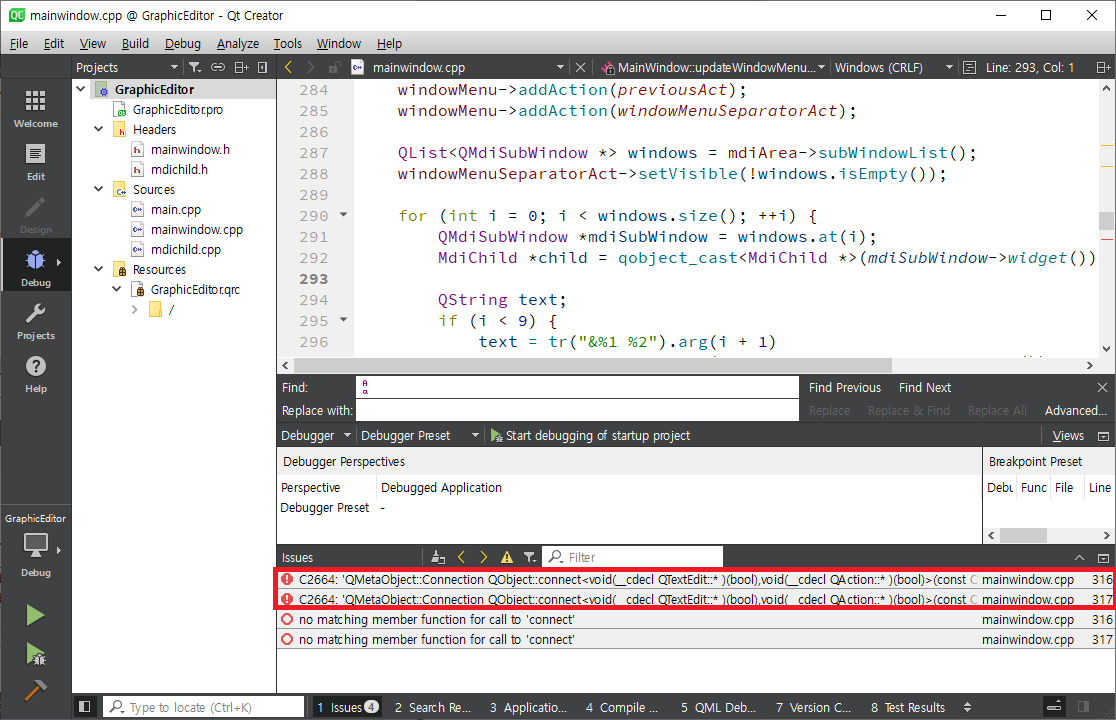Open the Views menu in debugger toolbar
Image resolution: width=1116 pixels, height=720 pixels.
pyautogui.click(x=1068, y=435)
